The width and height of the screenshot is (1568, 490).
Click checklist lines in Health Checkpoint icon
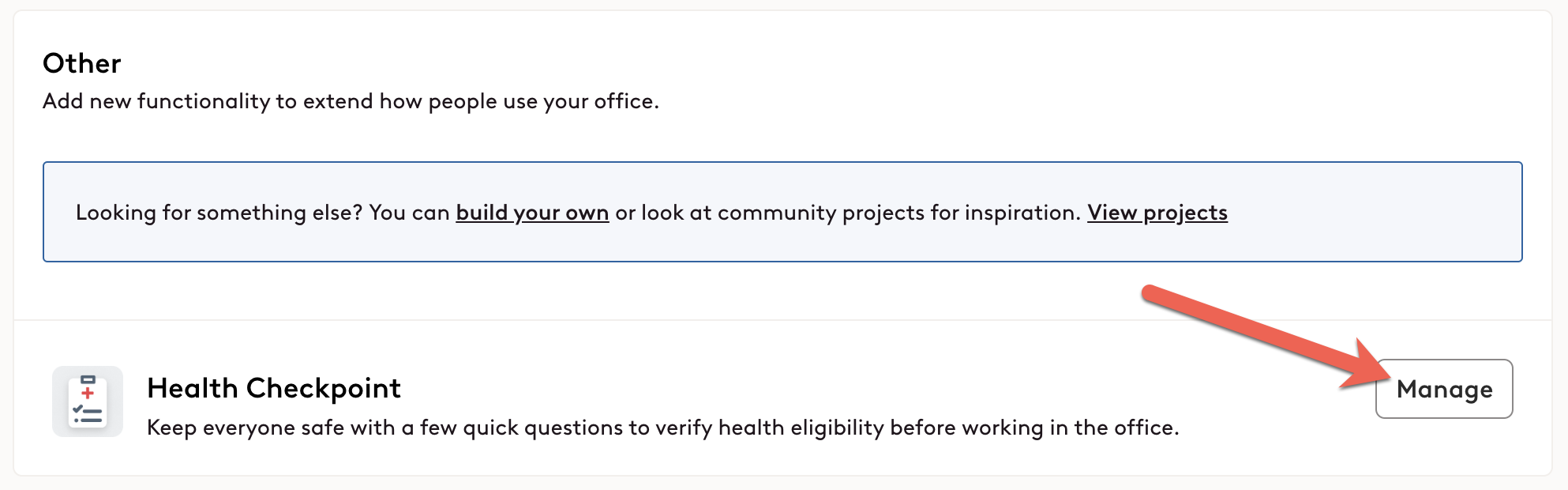tap(88, 414)
